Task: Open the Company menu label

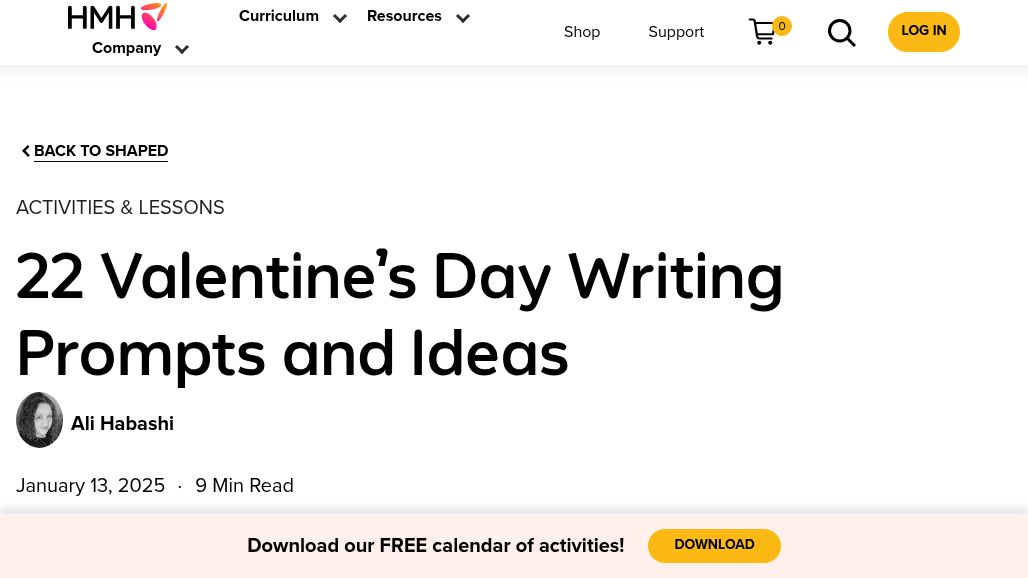Action: [126, 49]
